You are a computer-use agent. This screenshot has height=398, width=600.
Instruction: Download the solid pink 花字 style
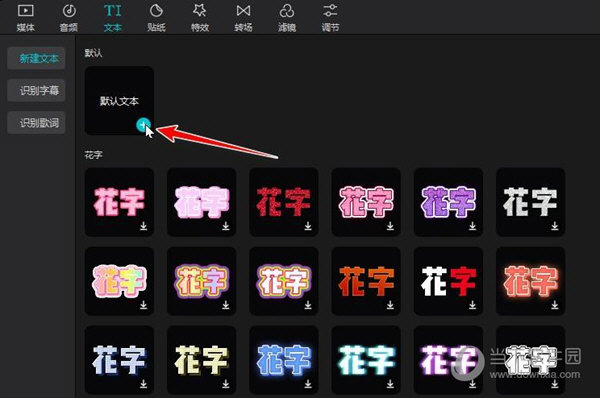coord(143,226)
